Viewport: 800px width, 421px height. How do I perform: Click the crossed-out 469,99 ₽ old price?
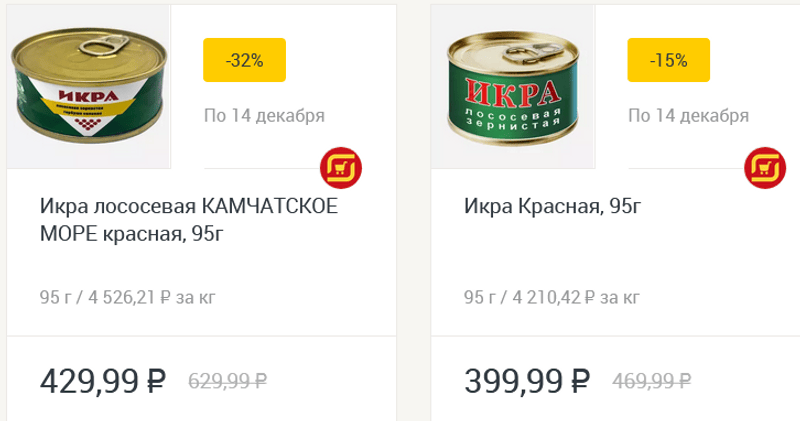652,381
